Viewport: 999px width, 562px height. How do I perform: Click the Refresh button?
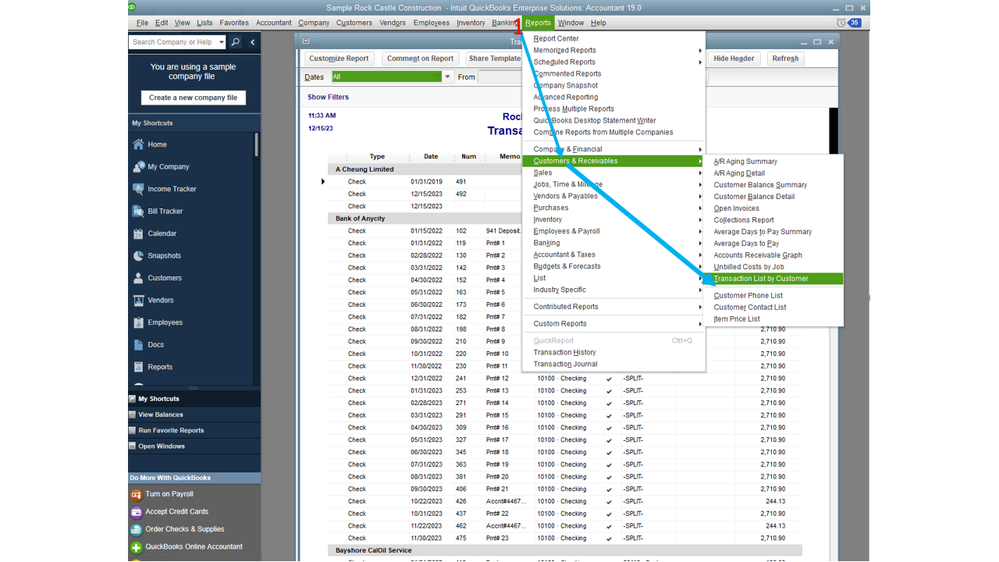tap(785, 59)
